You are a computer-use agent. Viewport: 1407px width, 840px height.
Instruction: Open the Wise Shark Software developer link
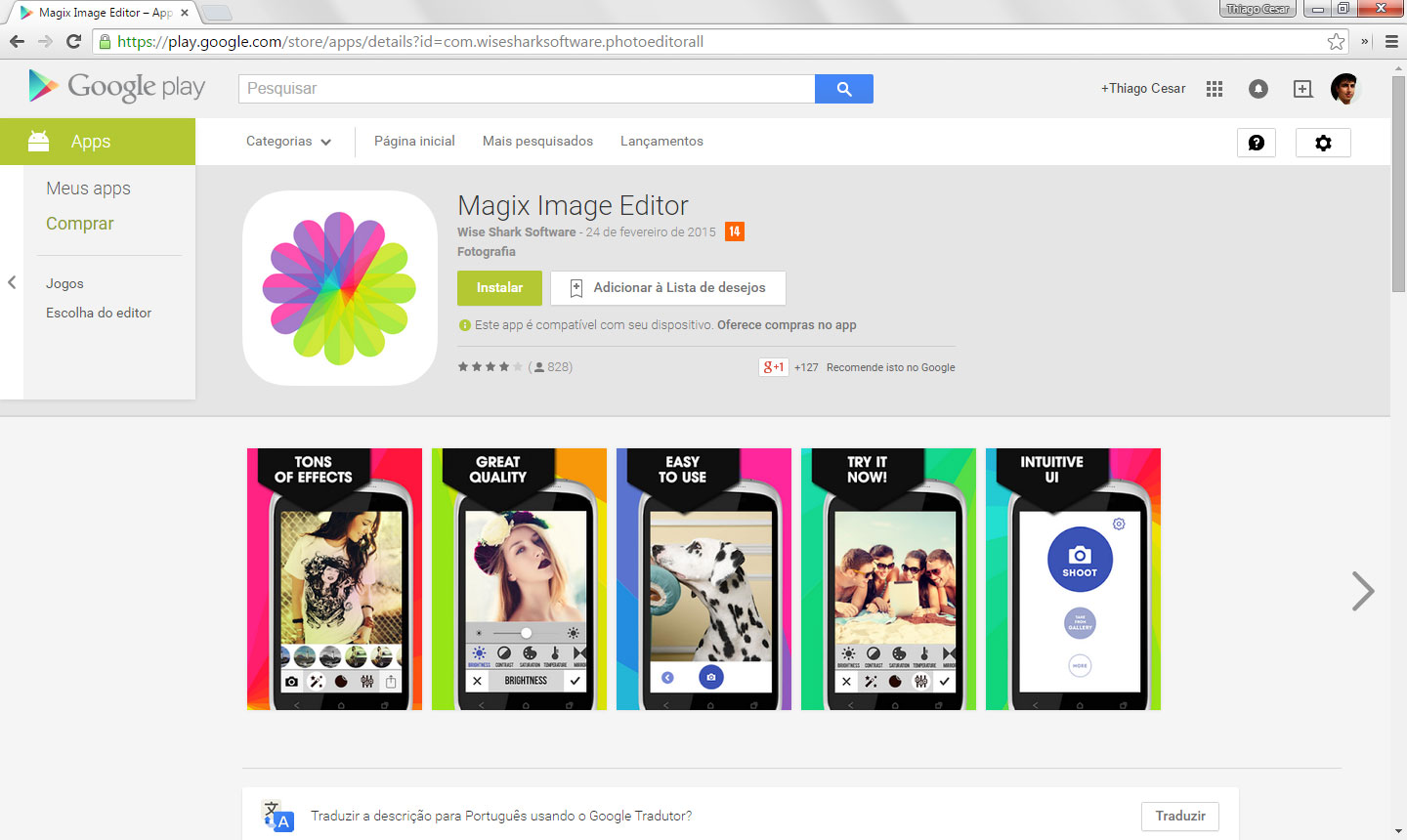[x=517, y=232]
